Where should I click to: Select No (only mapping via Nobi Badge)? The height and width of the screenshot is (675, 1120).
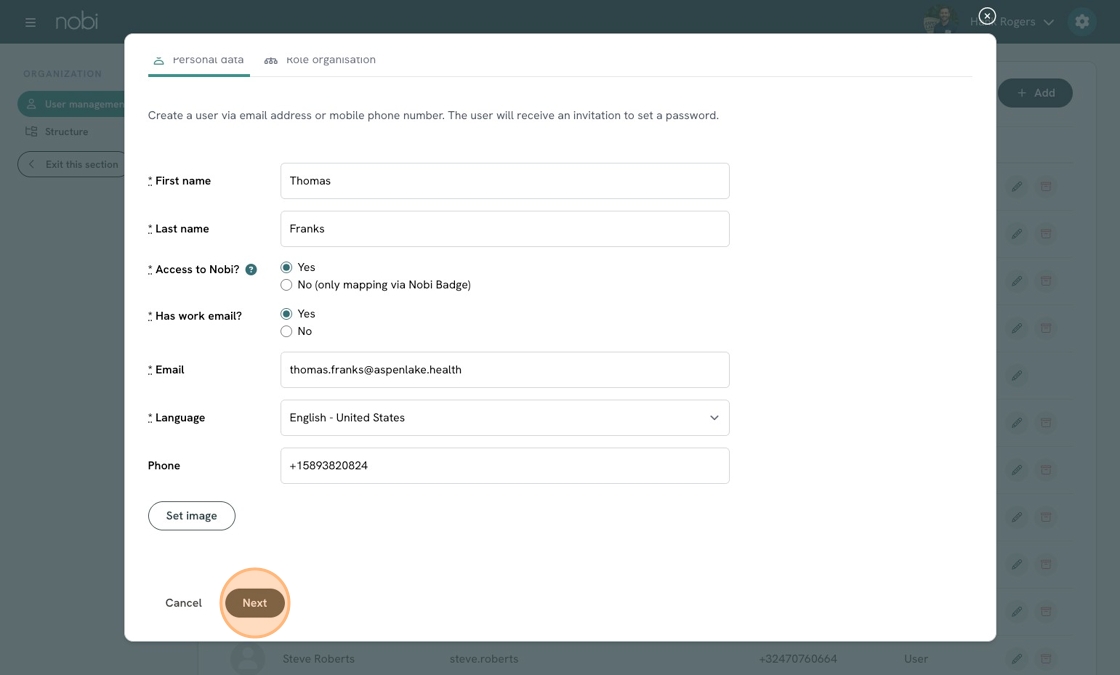(287, 285)
